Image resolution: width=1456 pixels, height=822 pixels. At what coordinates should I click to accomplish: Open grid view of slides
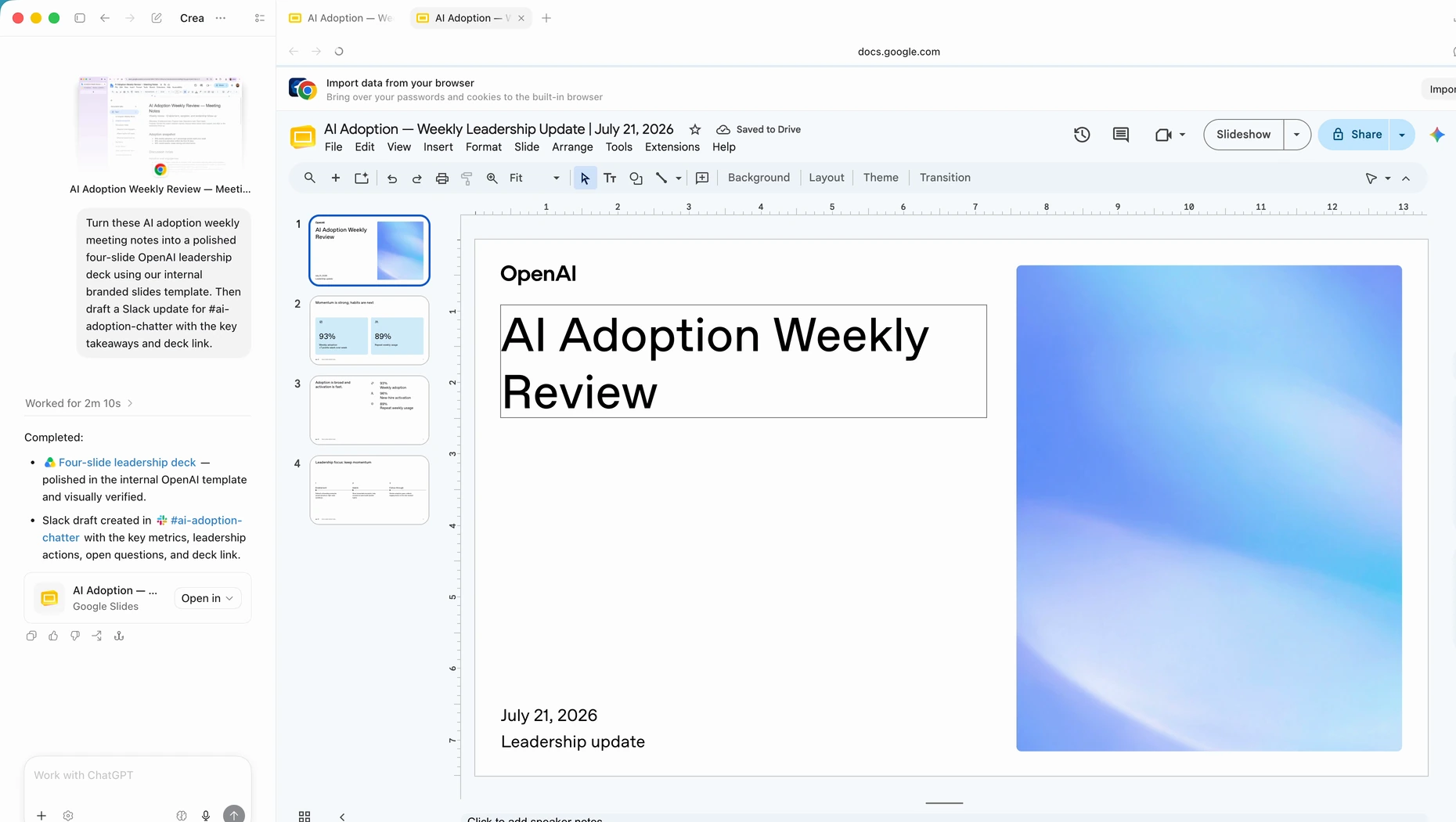point(305,816)
